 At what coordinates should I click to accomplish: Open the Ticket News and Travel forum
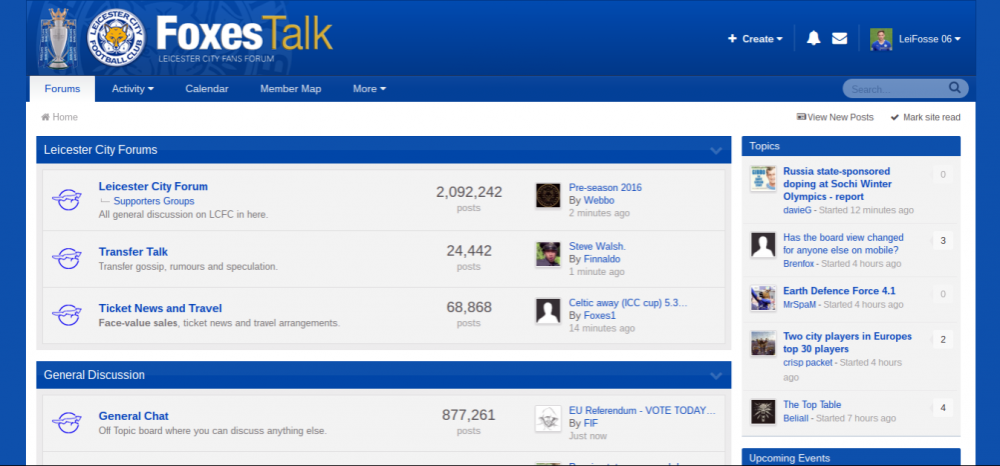pos(160,309)
